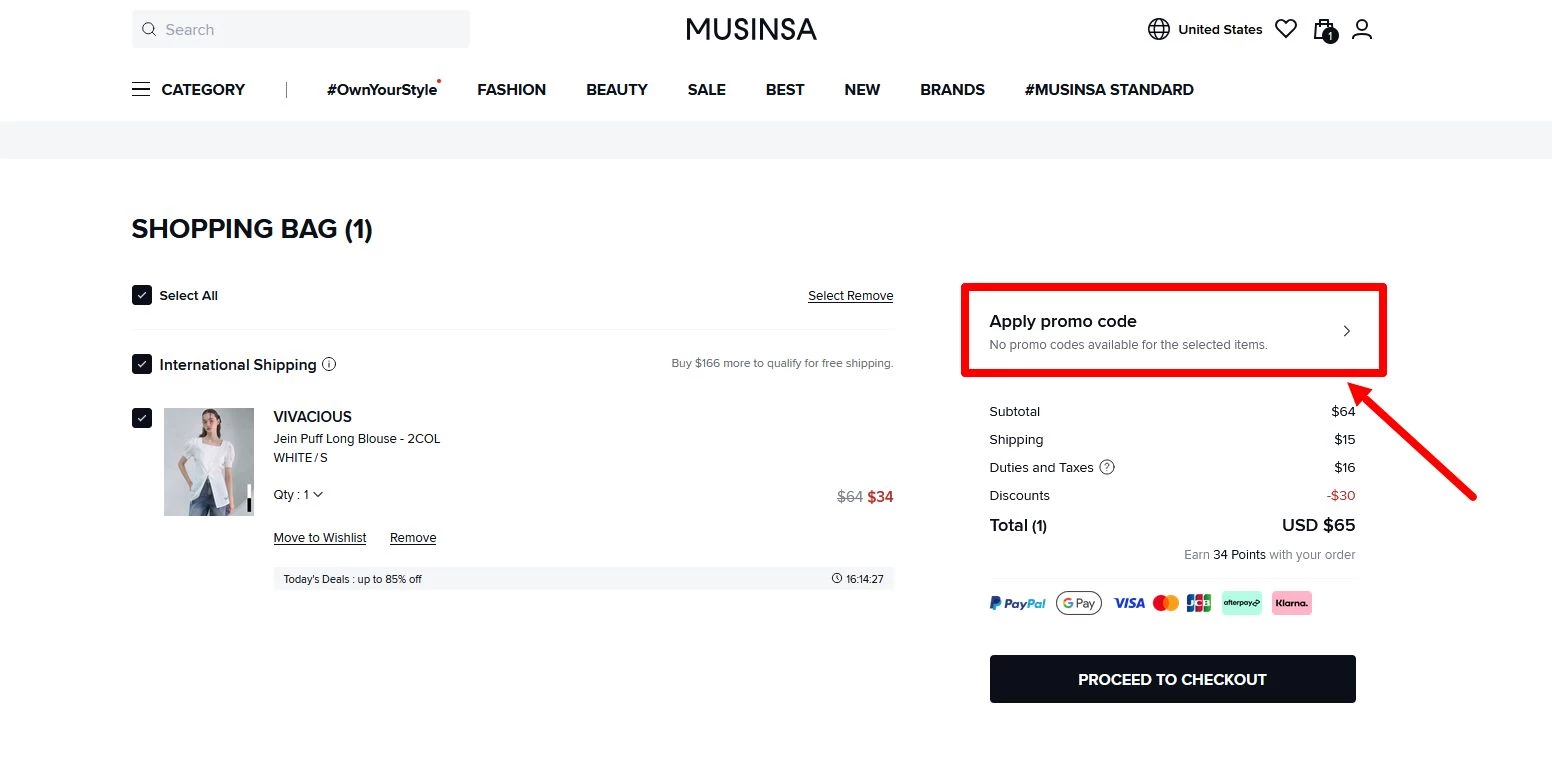Open the VIVACIOUS brand name link
The height and width of the screenshot is (771, 1552).
(313, 416)
